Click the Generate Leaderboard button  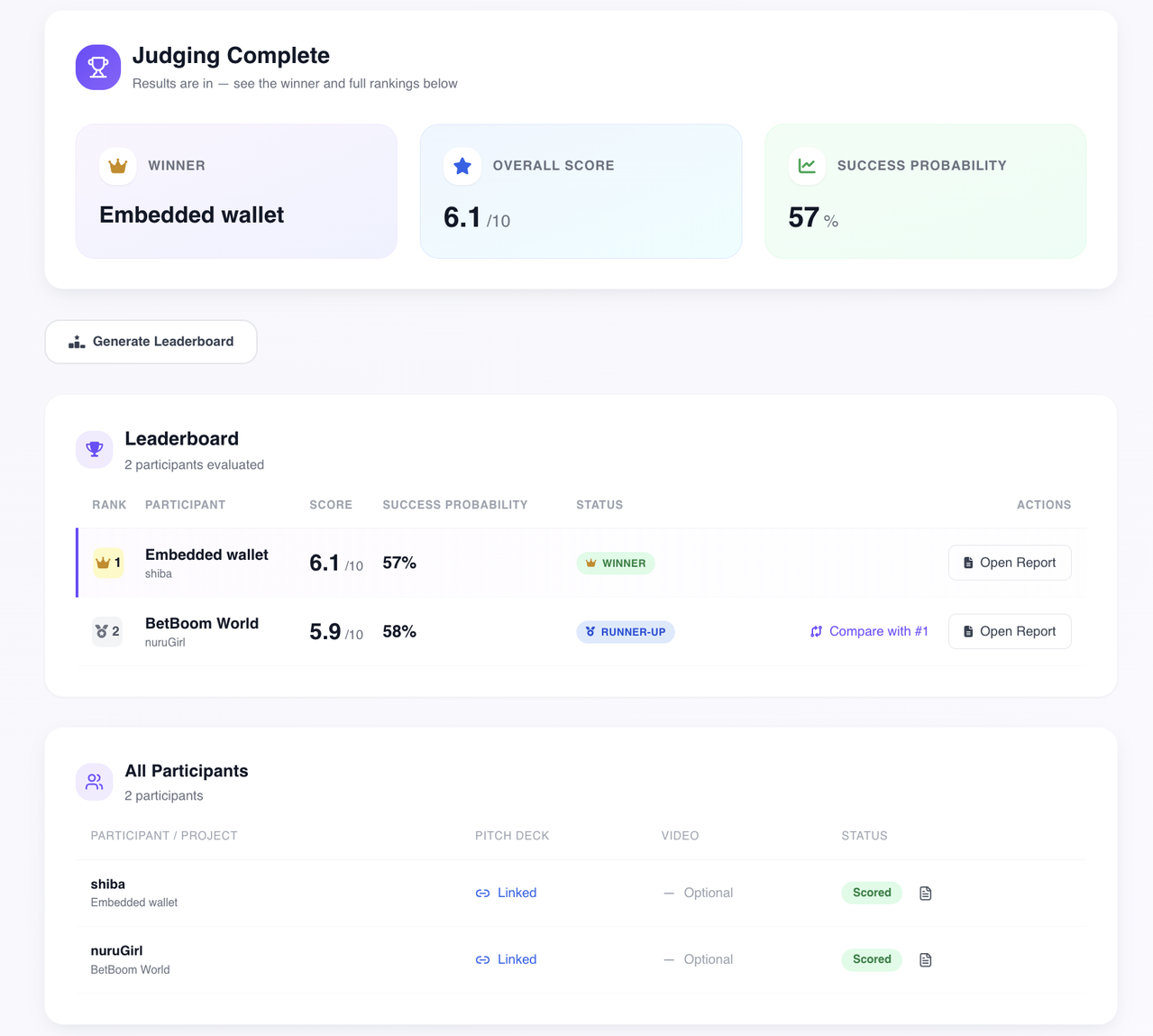click(x=151, y=342)
